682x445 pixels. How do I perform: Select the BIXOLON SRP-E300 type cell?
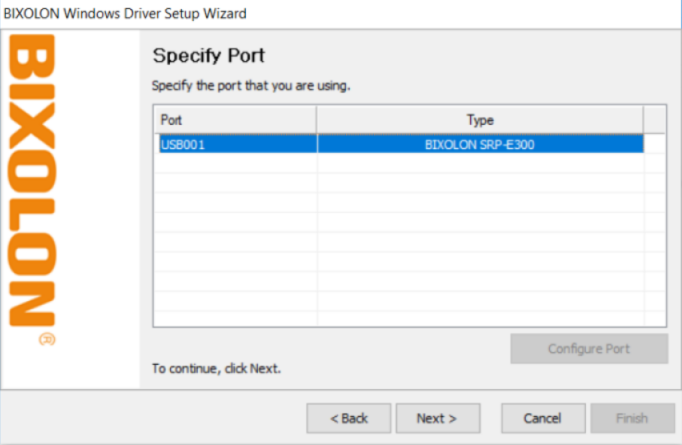(480, 144)
